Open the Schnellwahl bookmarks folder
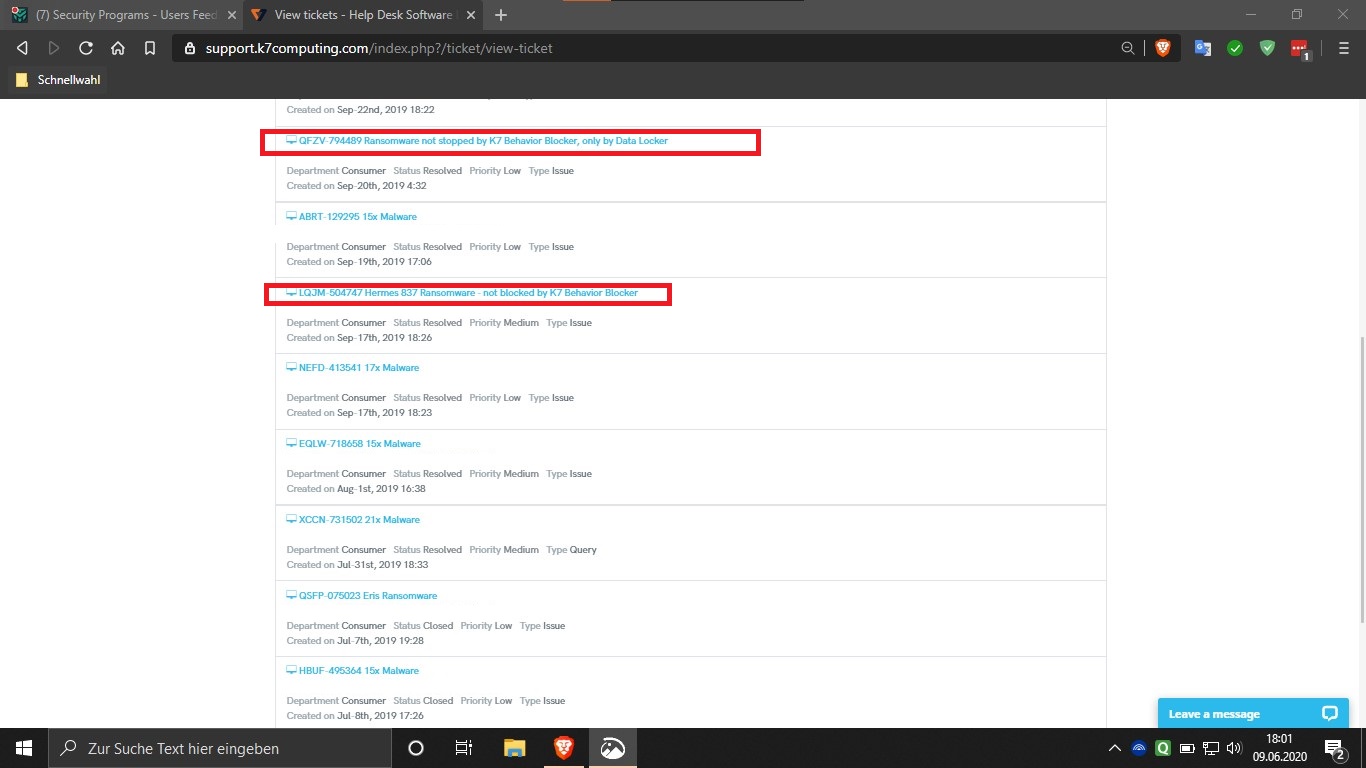 click(x=59, y=79)
